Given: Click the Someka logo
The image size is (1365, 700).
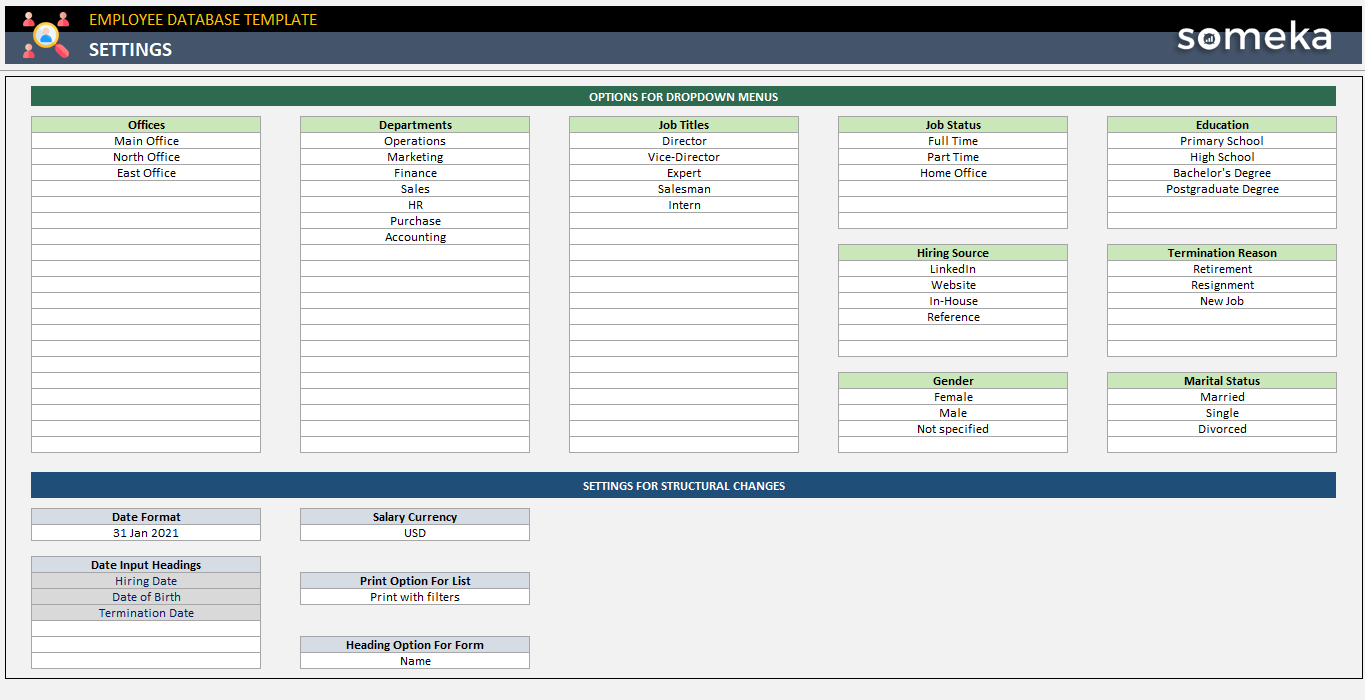Looking at the screenshot, I should coord(1253,36).
